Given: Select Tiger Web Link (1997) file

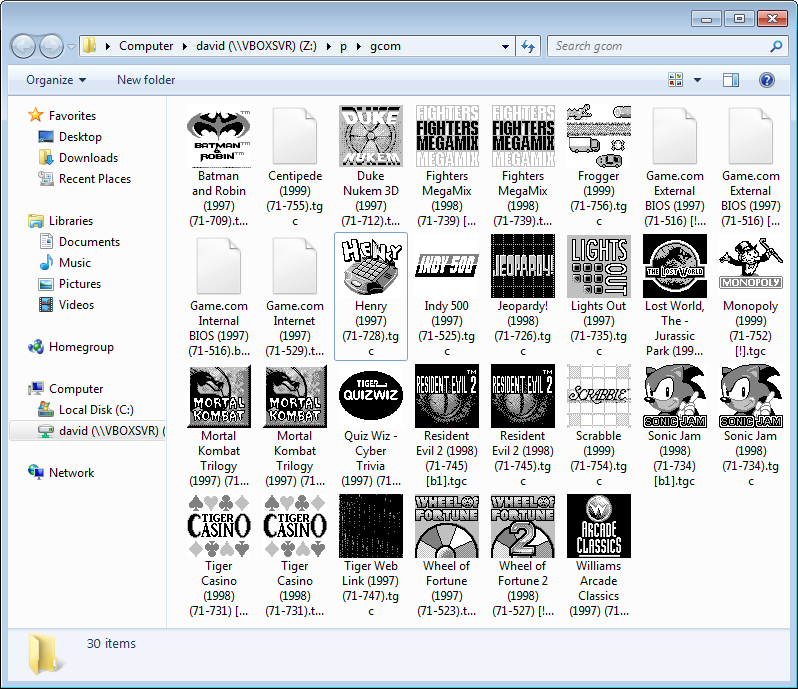Looking at the screenshot, I should [370, 556].
